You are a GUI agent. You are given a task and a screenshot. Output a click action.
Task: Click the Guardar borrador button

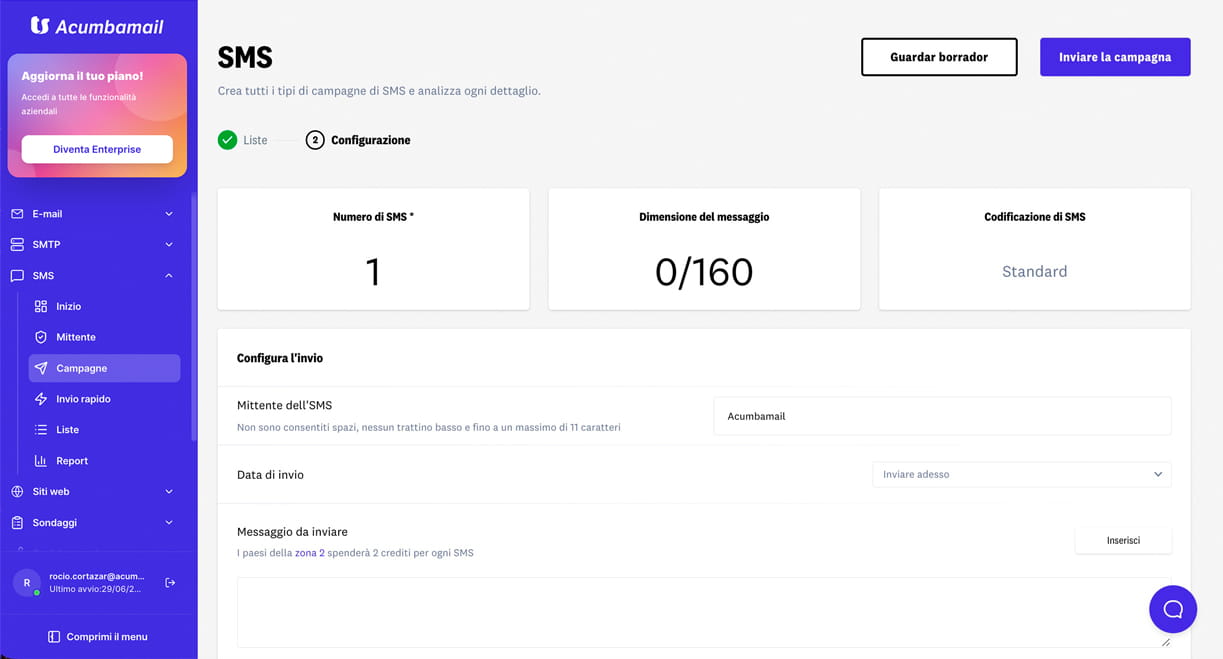click(x=939, y=57)
